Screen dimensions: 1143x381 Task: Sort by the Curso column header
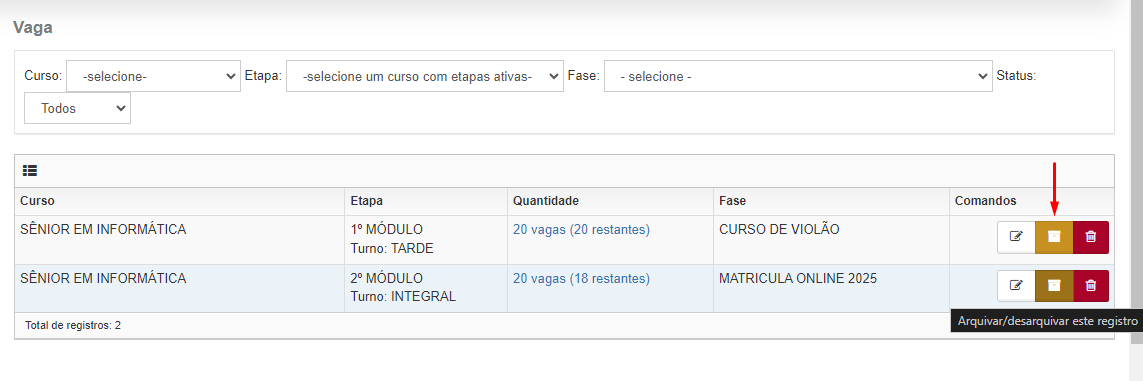pos(37,200)
